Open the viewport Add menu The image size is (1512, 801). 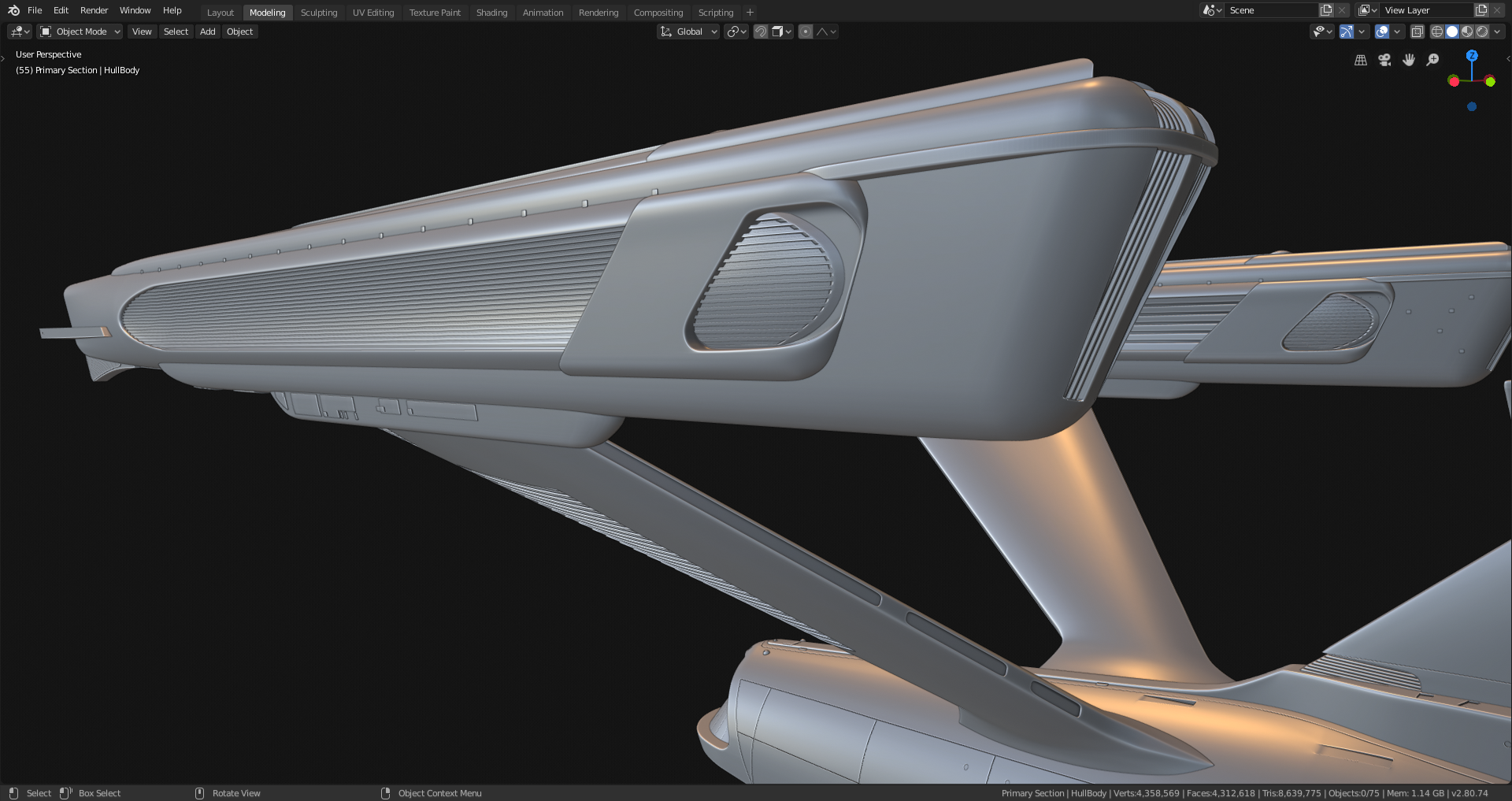[207, 32]
